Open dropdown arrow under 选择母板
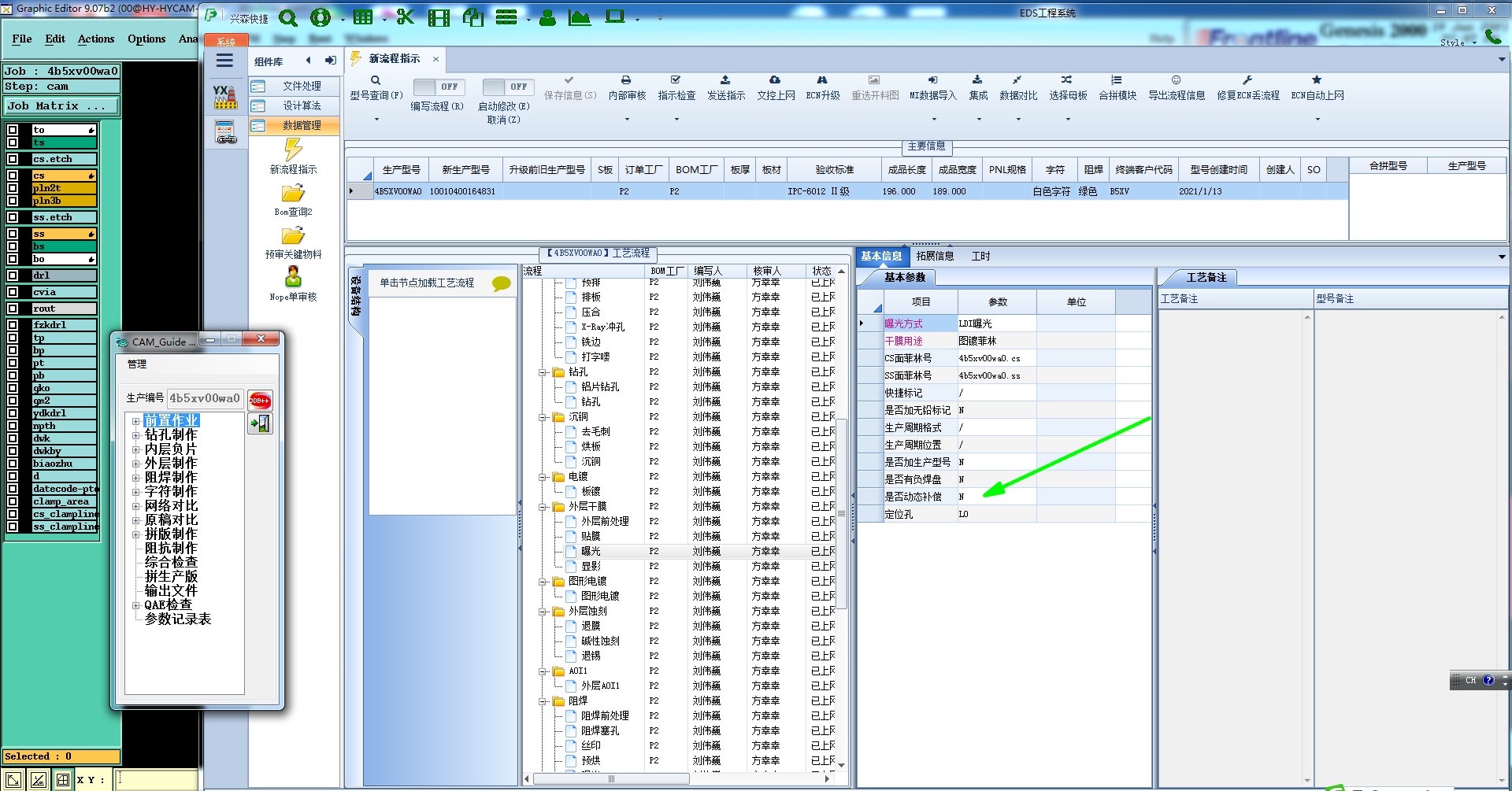The image size is (1512, 791). point(1068,120)
